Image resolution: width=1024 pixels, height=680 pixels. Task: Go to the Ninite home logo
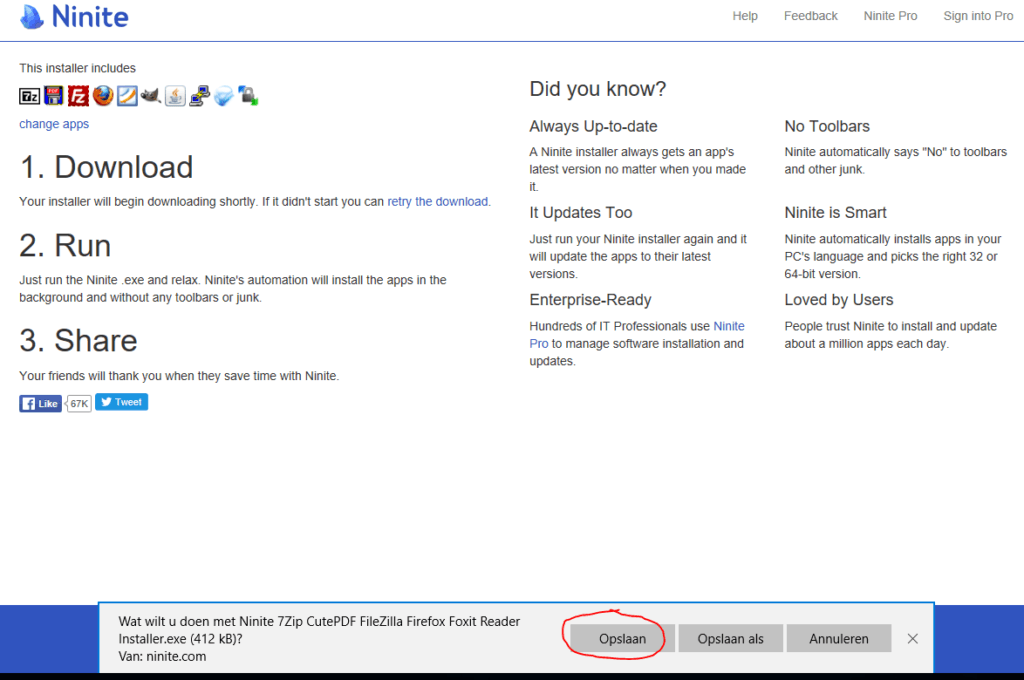point(74,17)
